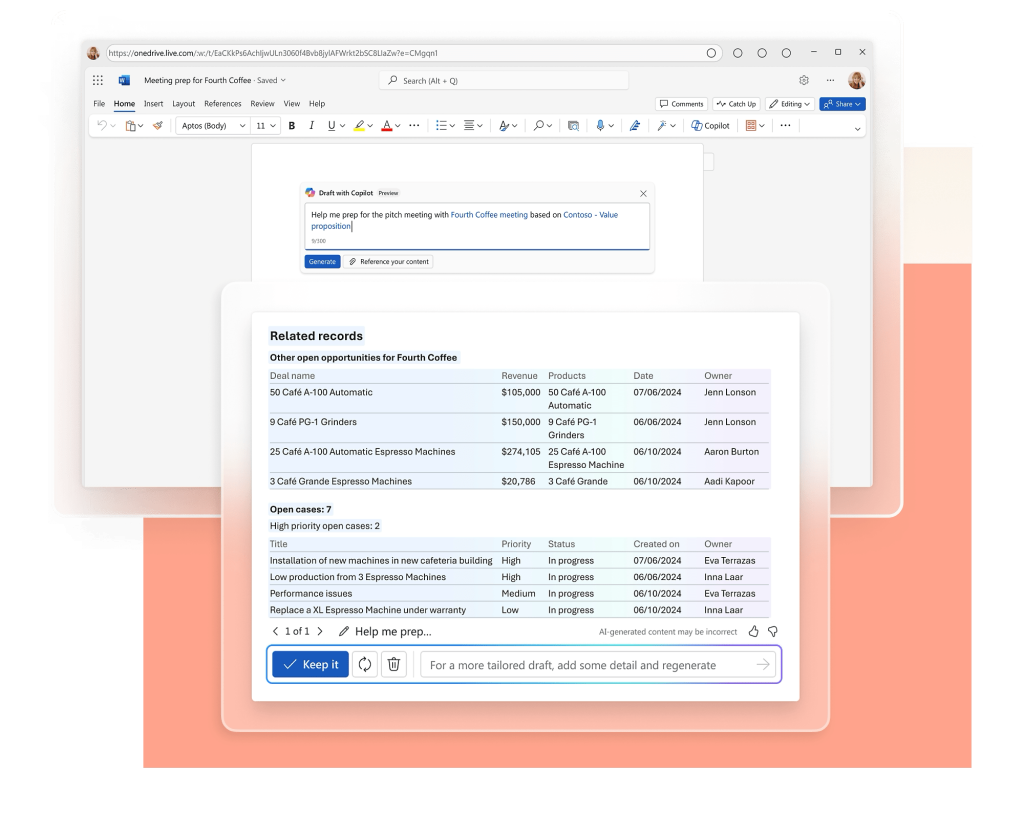Open the File menu

pyautogui.click(x=99, y=104)
